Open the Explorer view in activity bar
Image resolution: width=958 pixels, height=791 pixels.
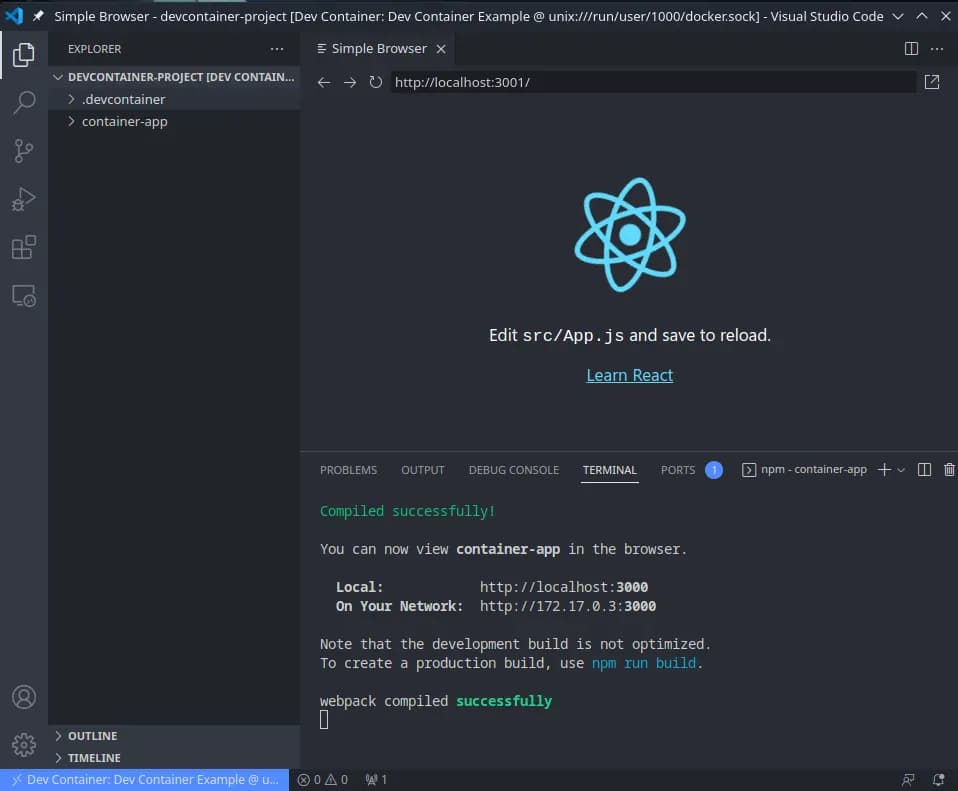pos(23,55)
